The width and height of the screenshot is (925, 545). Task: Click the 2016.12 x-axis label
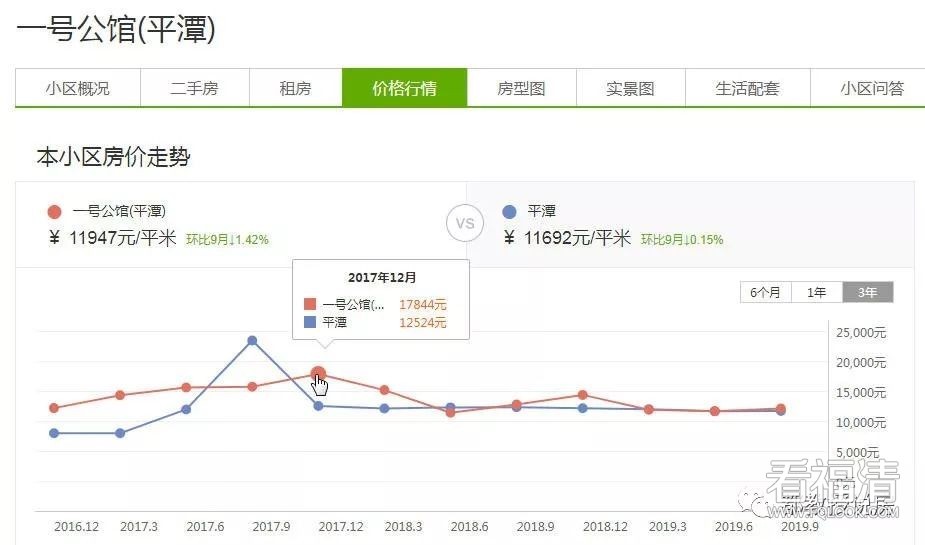77,527
